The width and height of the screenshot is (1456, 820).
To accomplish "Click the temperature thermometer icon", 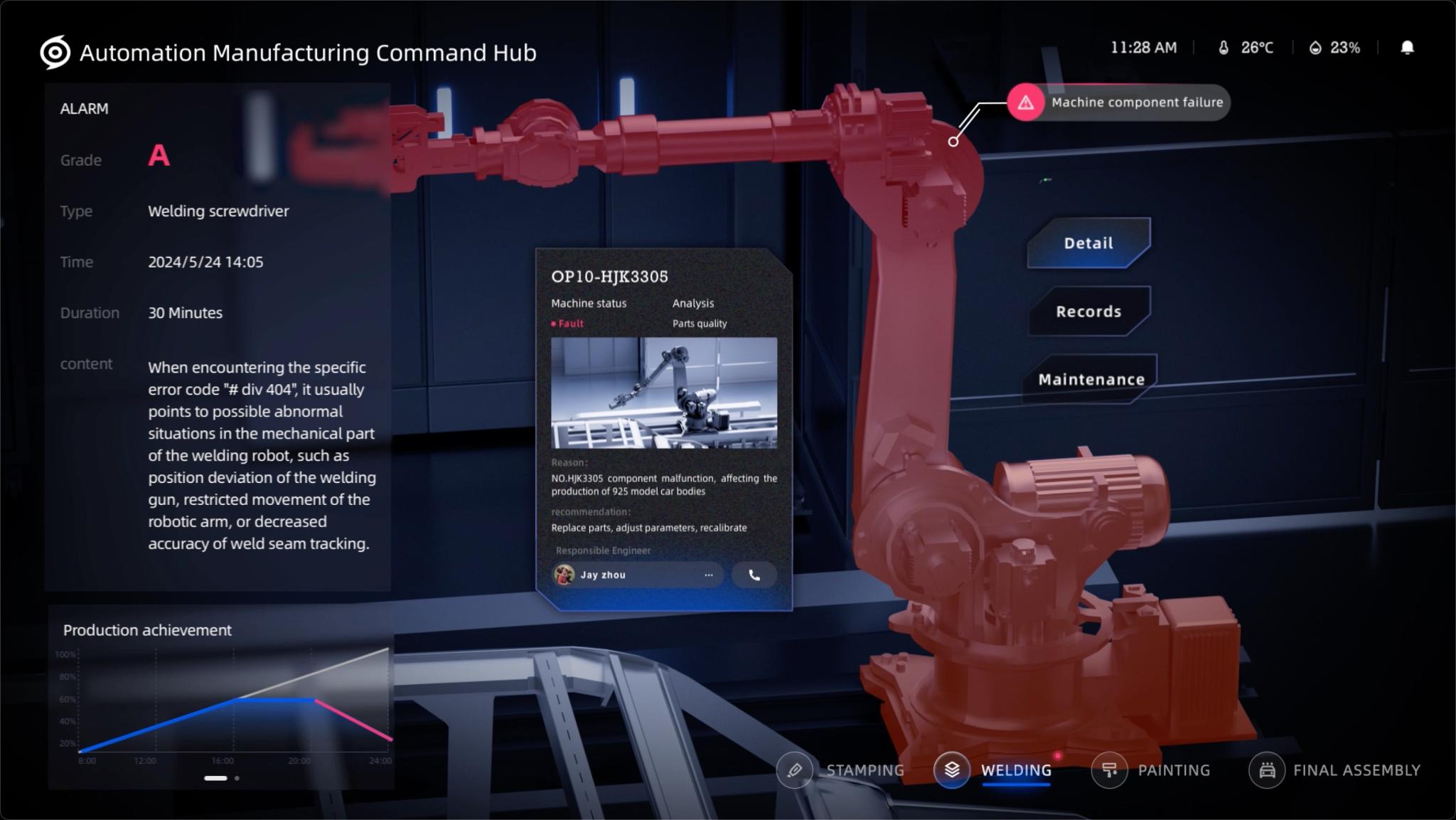I will coord(1223,48).
